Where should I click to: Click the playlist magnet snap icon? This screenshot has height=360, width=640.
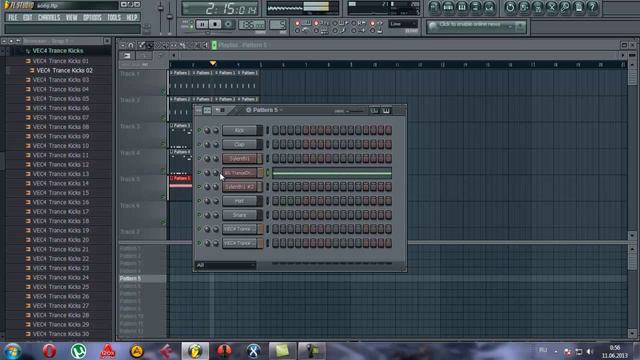pyautogui.click(x=131, y=45)
